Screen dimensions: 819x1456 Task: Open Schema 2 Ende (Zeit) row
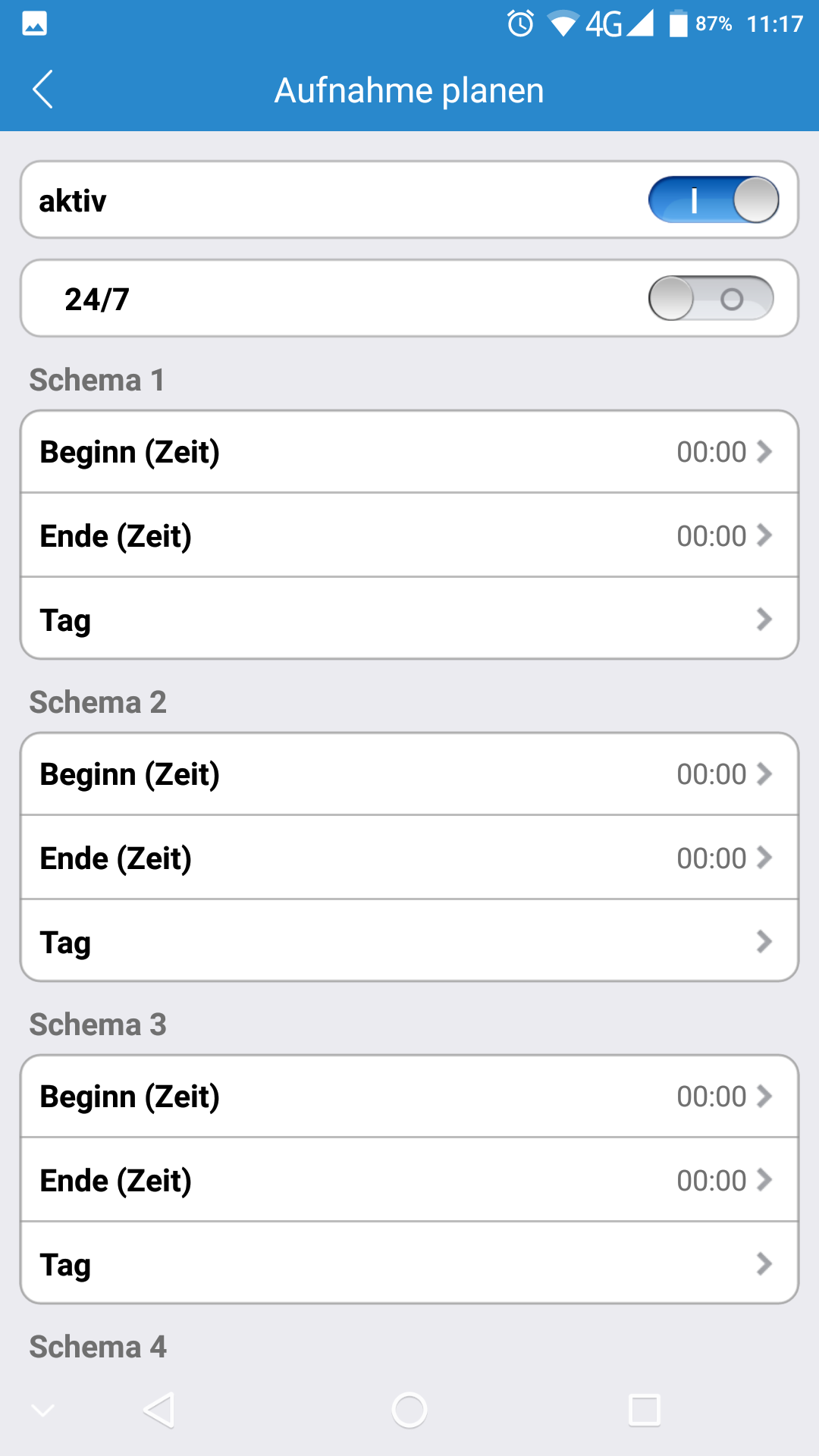pyautogui.click(x=409, y=858)
